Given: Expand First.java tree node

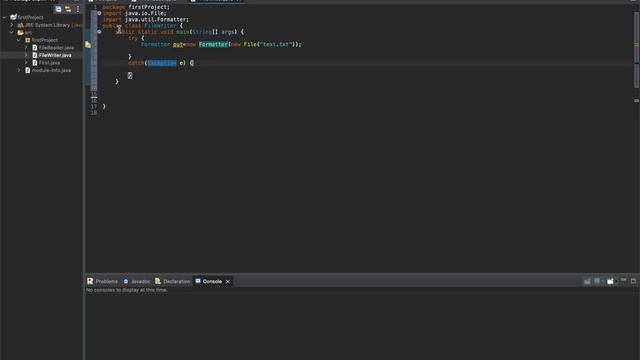Looking at the screenshot, I should pos(26,62).
